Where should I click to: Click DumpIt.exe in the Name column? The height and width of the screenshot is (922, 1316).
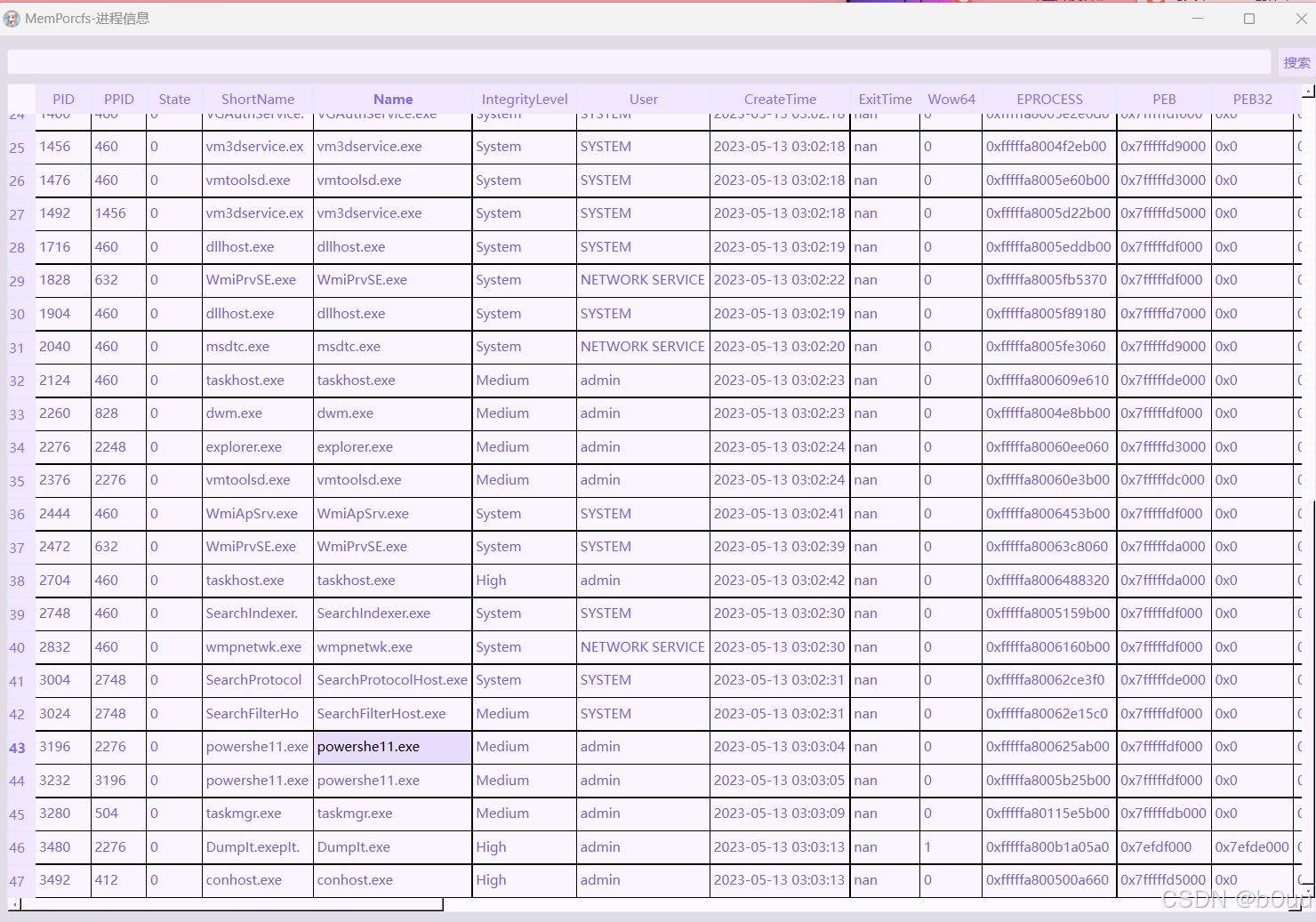392,847
